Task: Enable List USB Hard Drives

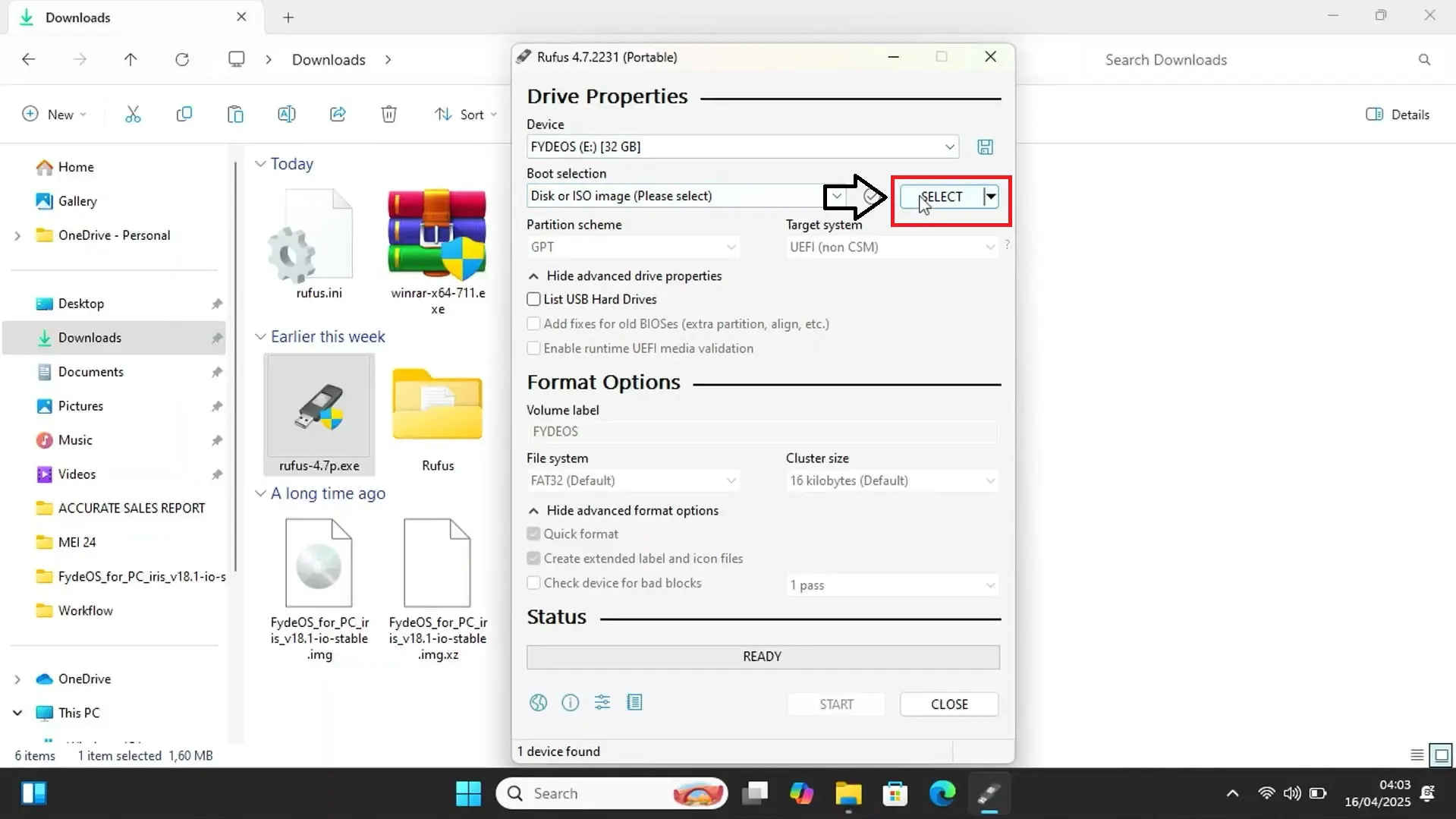Action: point(533,299)
